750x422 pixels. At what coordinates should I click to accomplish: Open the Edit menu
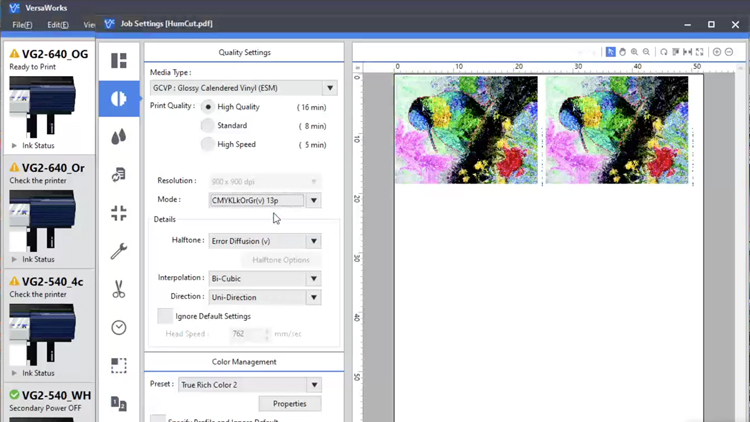coord(58,25)
